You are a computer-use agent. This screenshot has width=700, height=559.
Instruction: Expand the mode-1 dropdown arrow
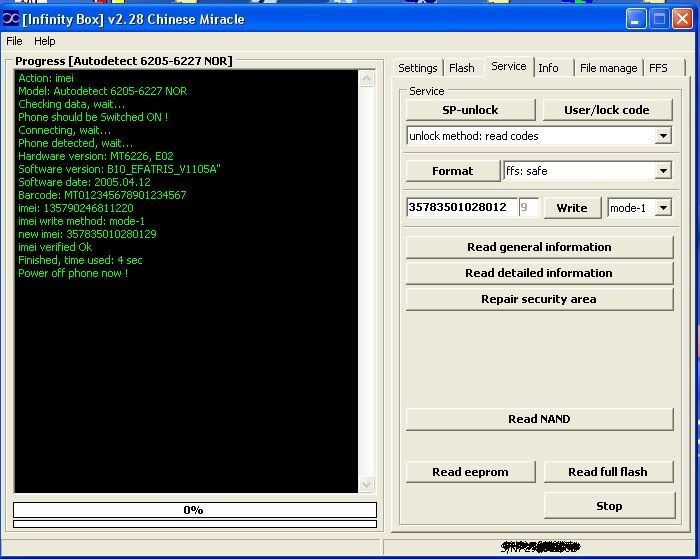pos(663,208)
